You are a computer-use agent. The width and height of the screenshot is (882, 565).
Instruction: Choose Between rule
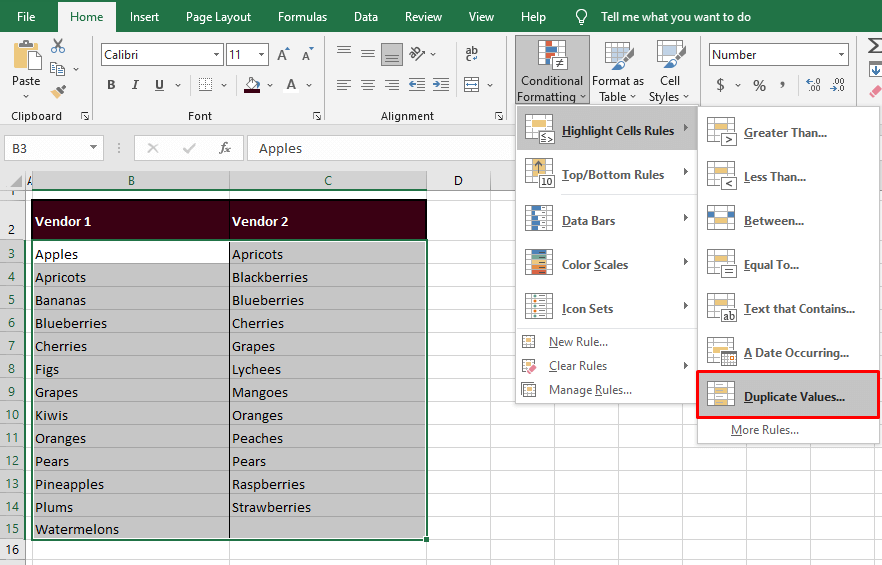coord(788,221)
